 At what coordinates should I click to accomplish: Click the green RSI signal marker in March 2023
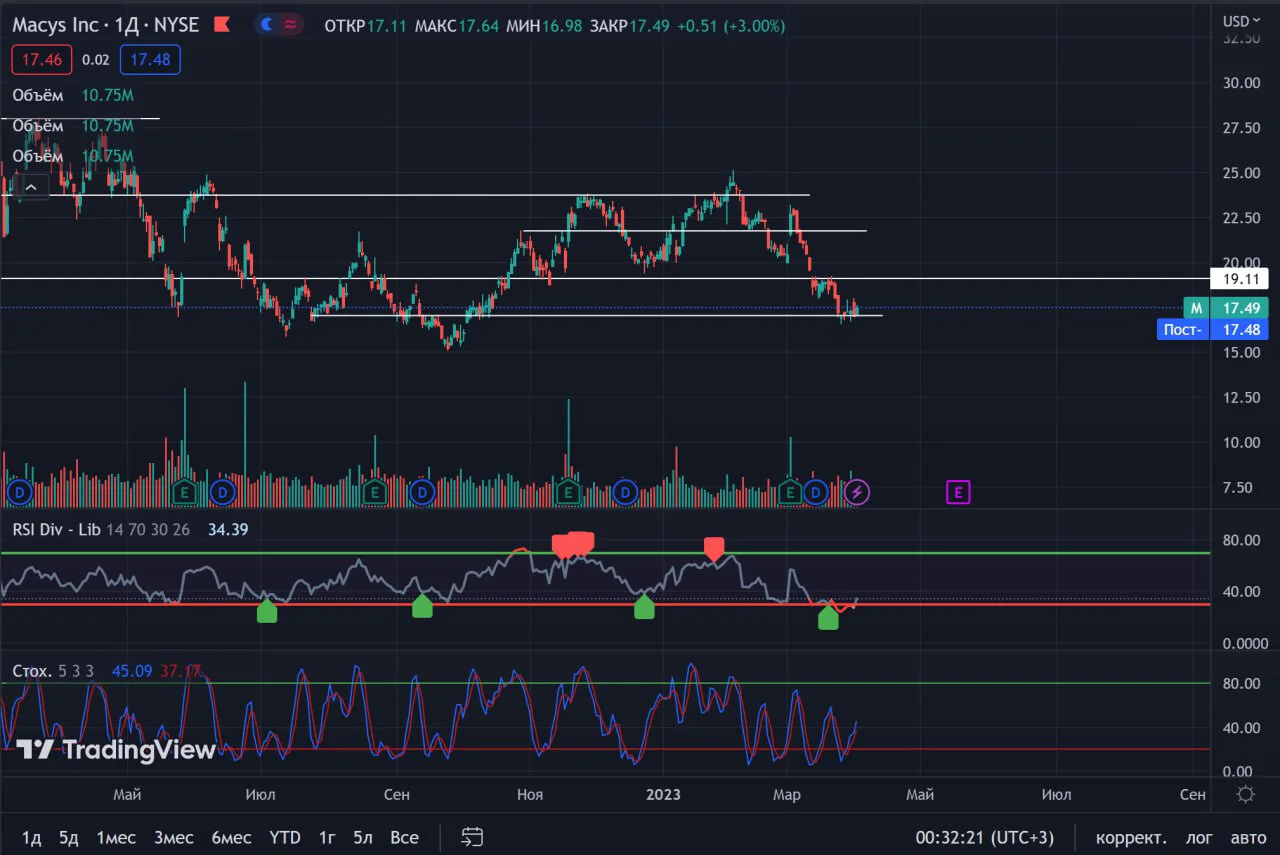(828, 618)
